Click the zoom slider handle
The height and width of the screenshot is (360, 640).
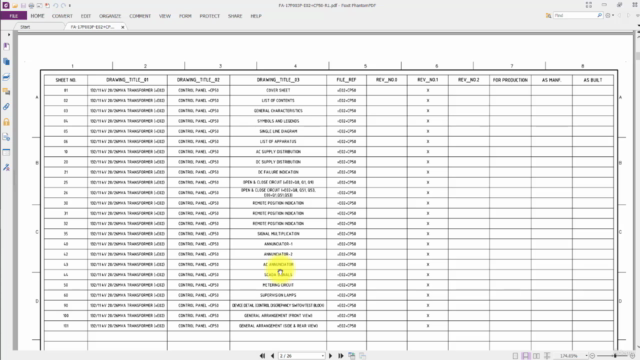(x=615, y=356)
